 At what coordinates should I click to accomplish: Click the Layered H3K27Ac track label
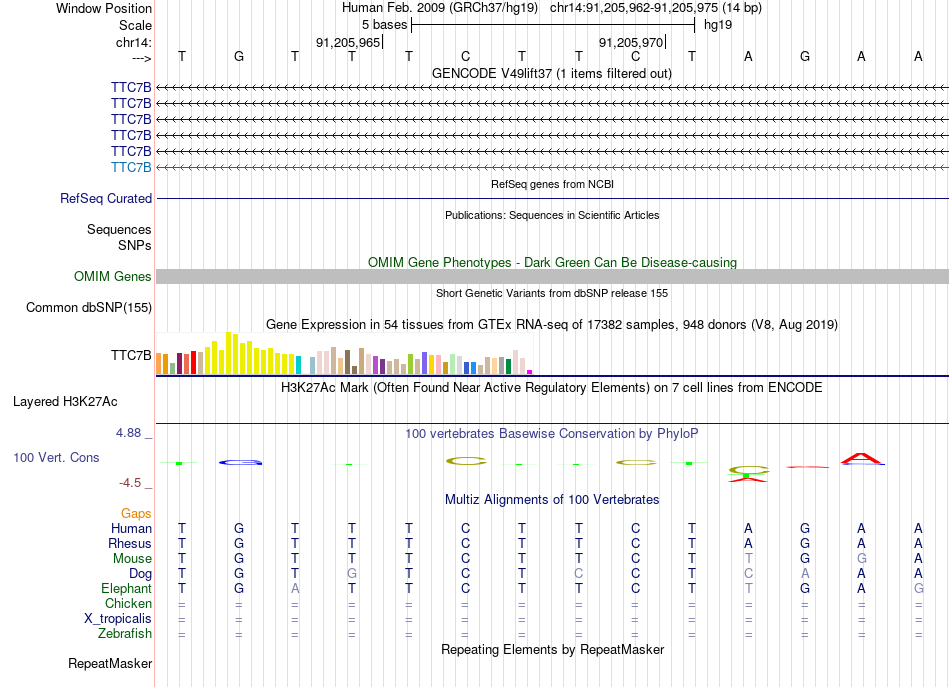pos(65,401)
